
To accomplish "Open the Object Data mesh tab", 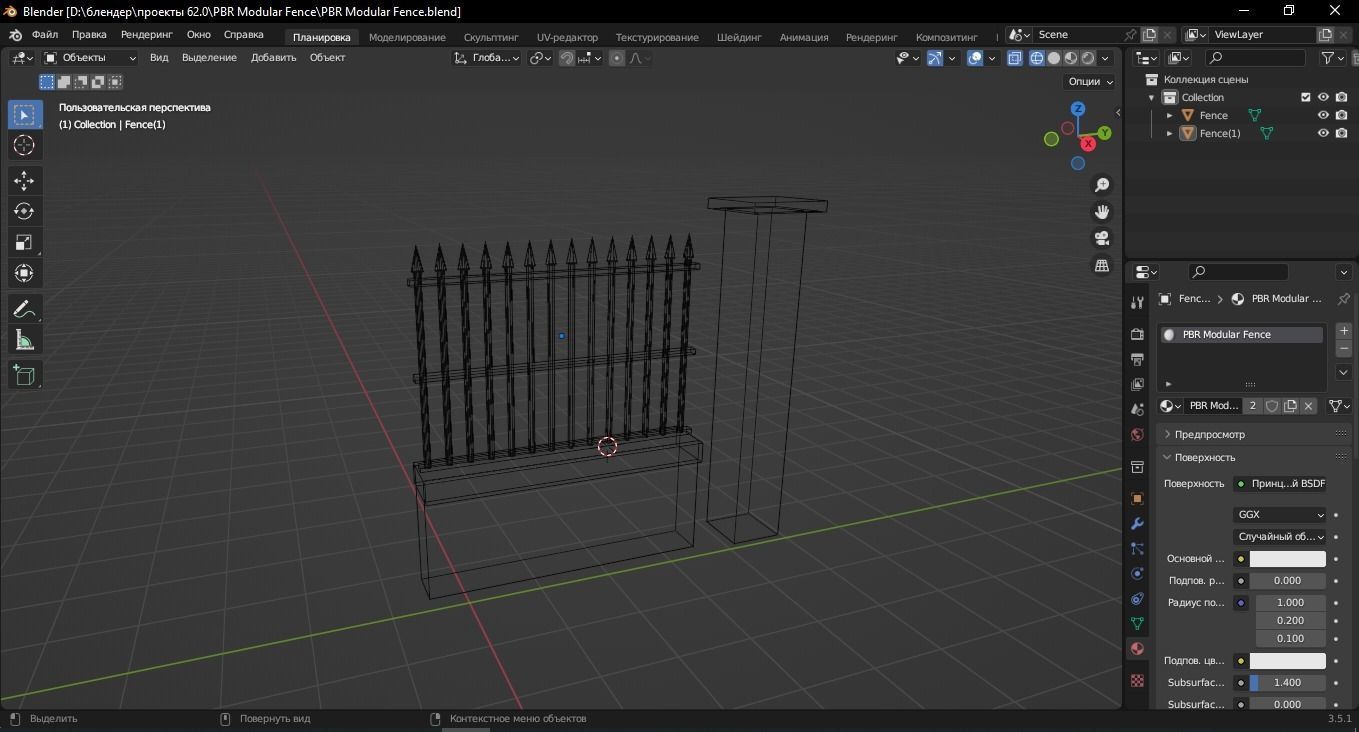I will pos(1137,623).
